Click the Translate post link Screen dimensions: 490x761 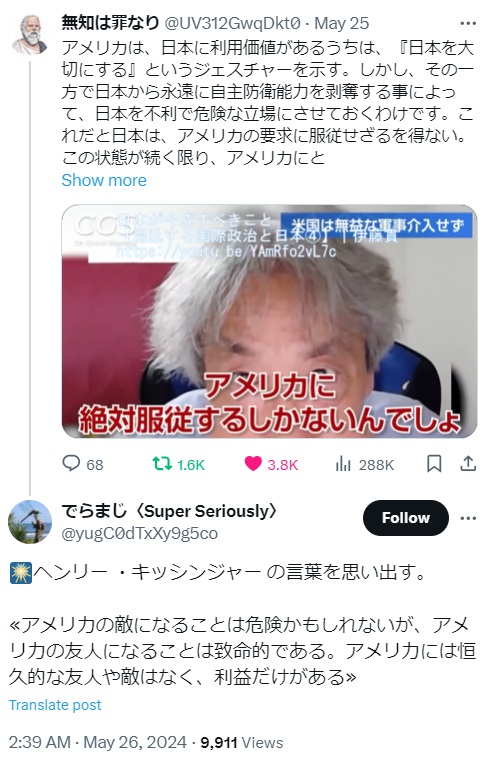pos(55,705)
